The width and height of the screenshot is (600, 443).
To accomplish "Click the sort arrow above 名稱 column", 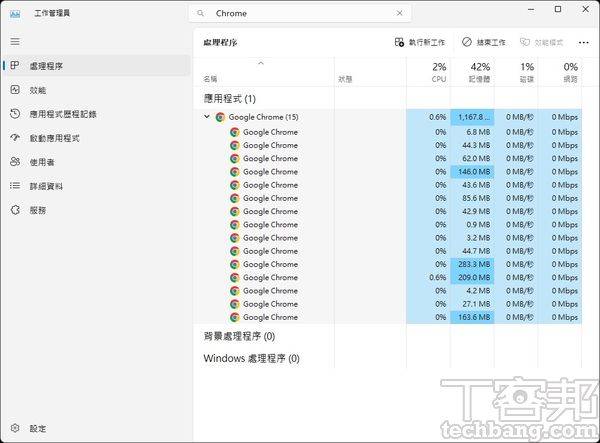I will click(x=261, y=63).
